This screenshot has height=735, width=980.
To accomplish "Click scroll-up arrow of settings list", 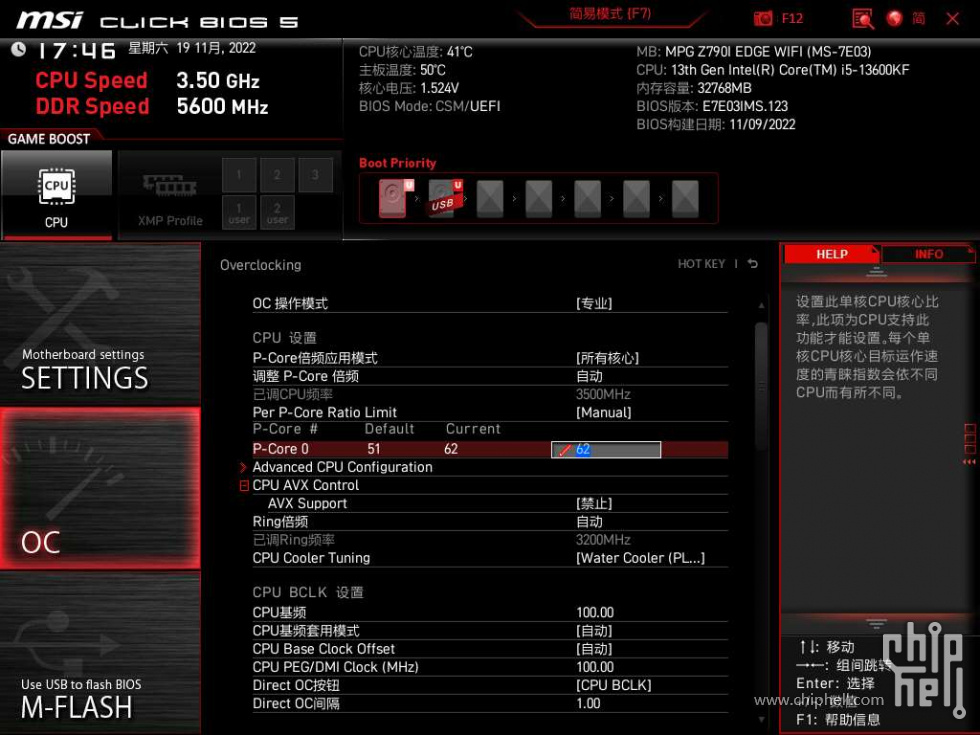I will click(761, 306).
